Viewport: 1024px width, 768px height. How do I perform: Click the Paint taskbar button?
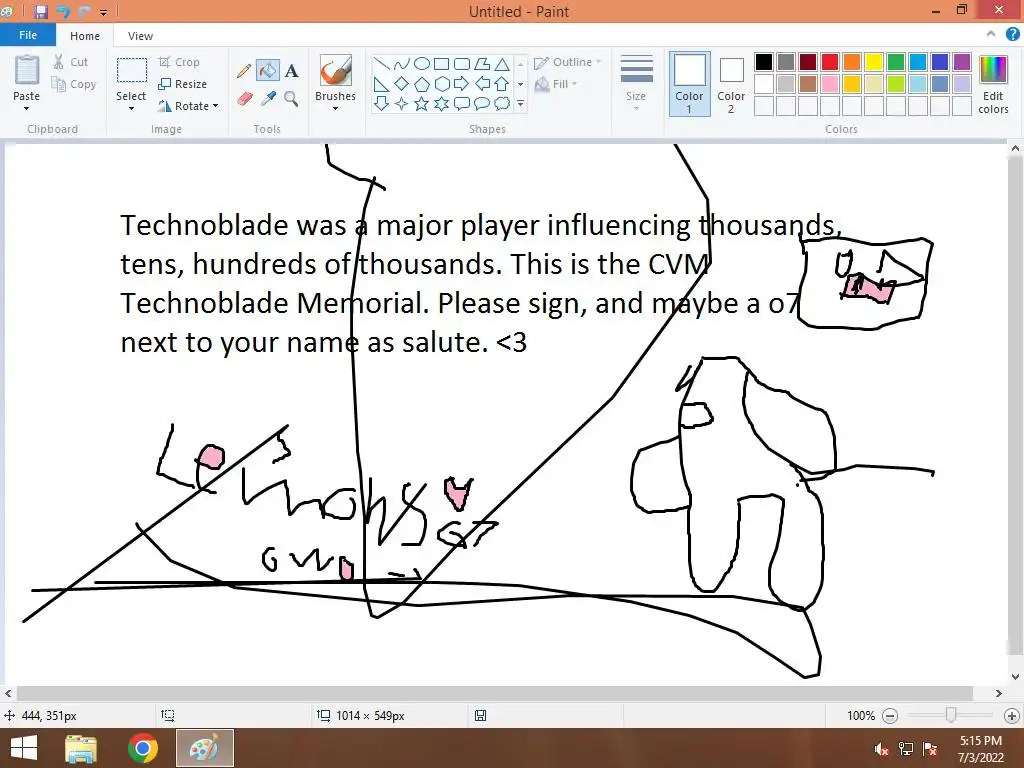(x=204, y=748)
